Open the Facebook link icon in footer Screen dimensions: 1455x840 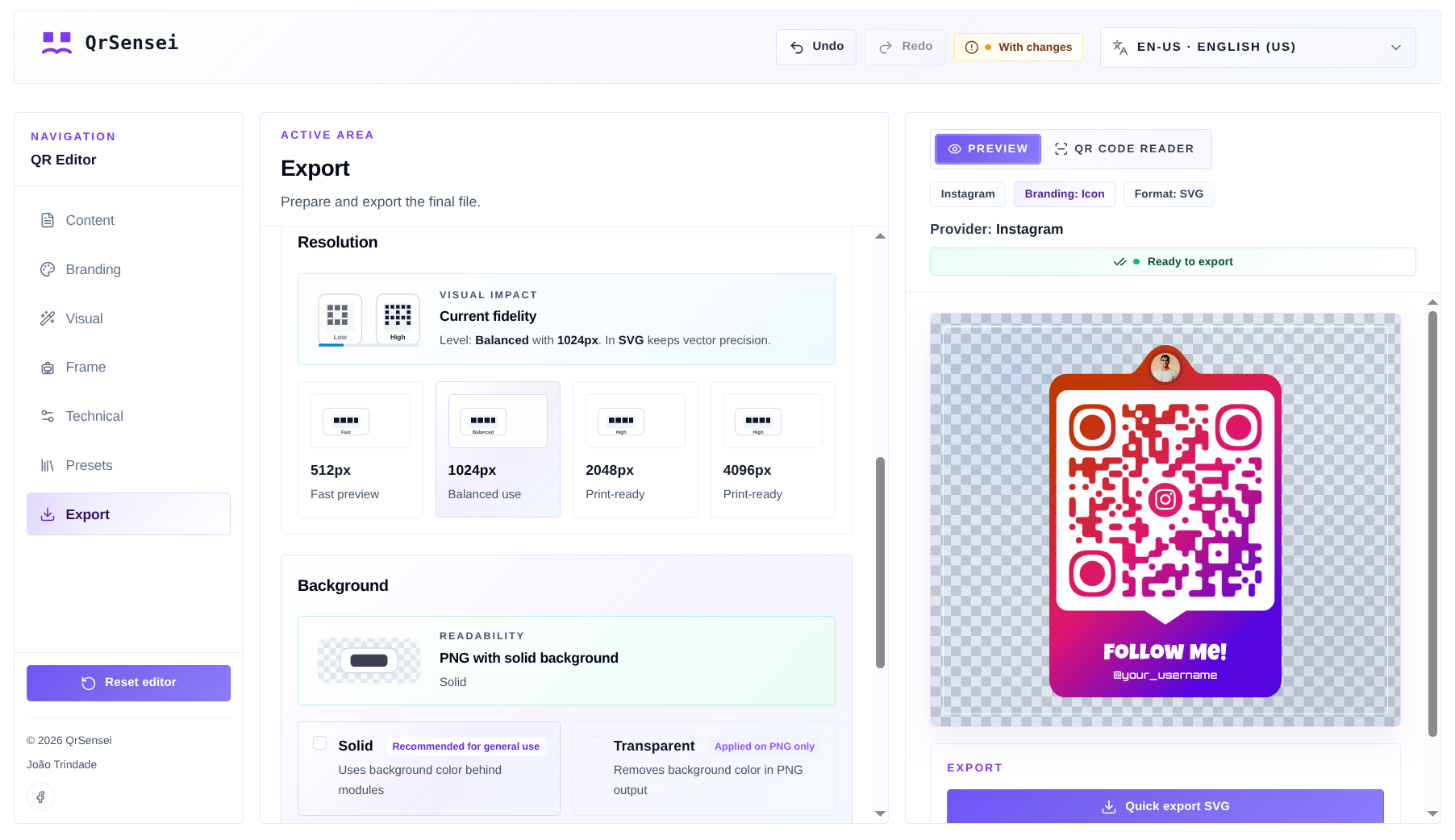click(40, 797)
